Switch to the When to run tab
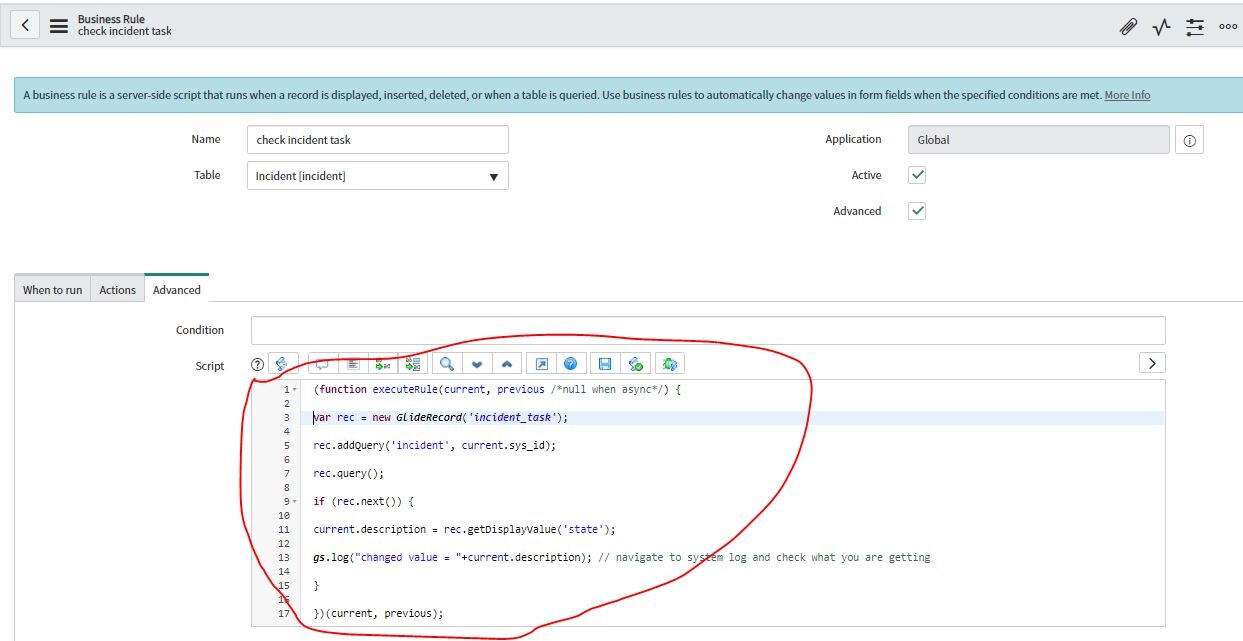The height and width of the screenshot is (641, 1243). [x=53, y=290]
